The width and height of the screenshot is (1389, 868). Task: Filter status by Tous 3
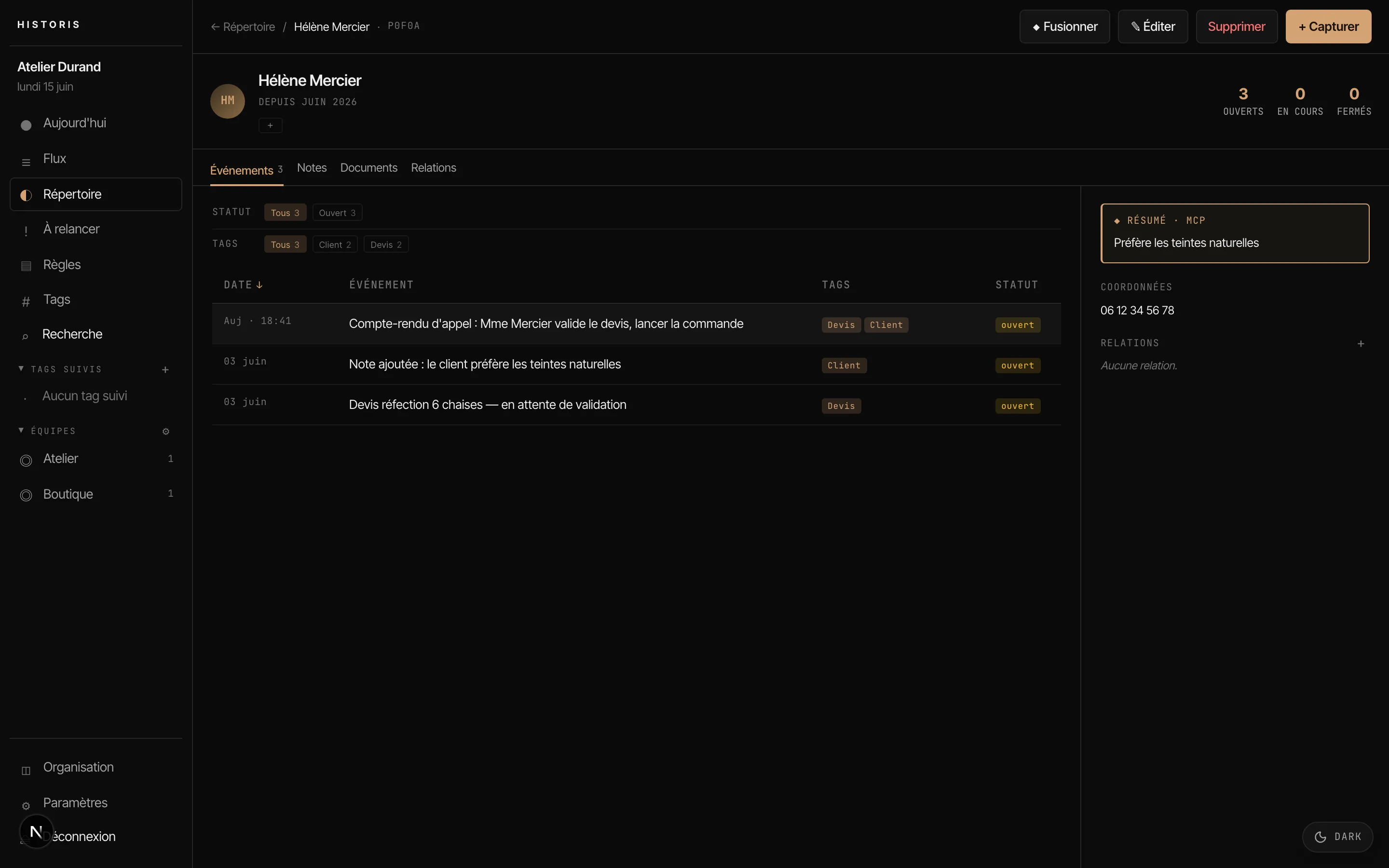[x=285, y=212]
